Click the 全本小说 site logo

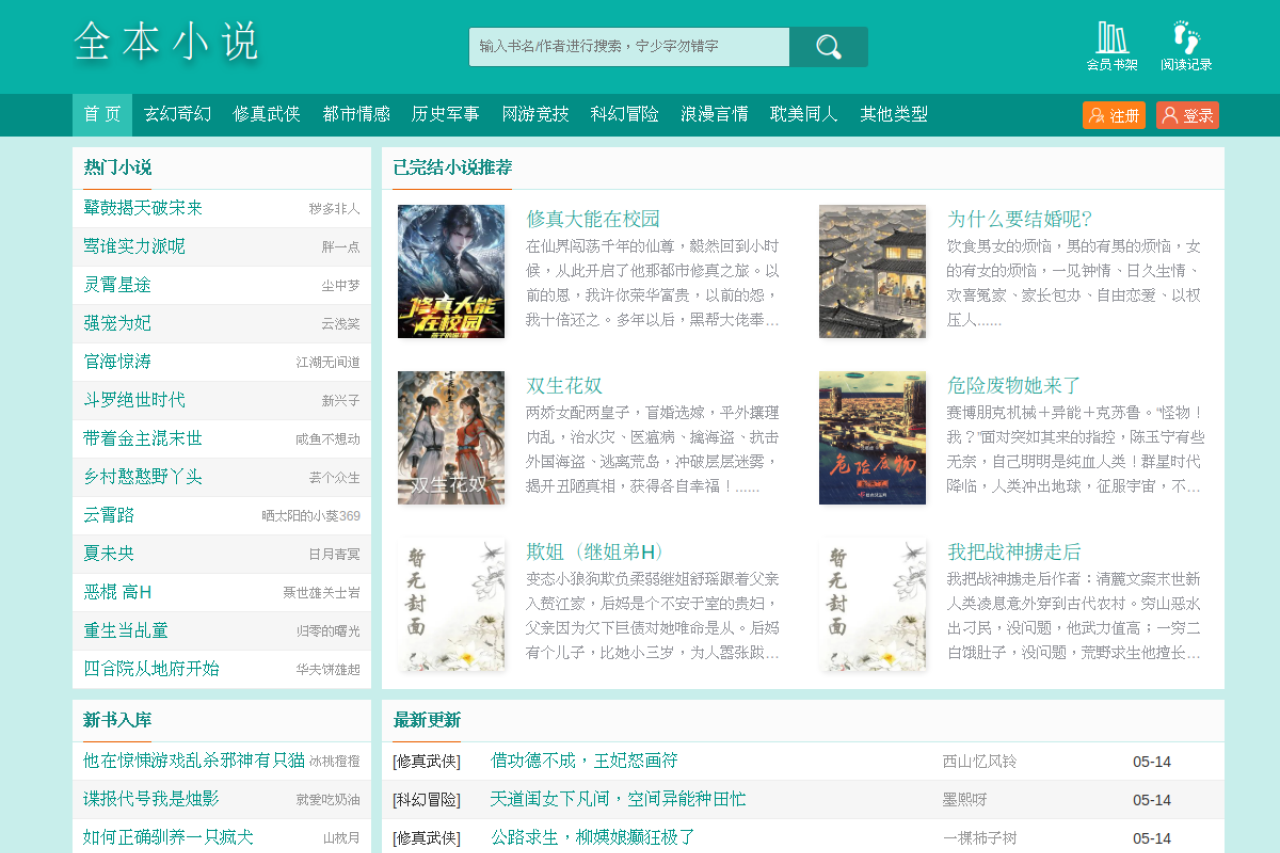(x=167, y=42)
